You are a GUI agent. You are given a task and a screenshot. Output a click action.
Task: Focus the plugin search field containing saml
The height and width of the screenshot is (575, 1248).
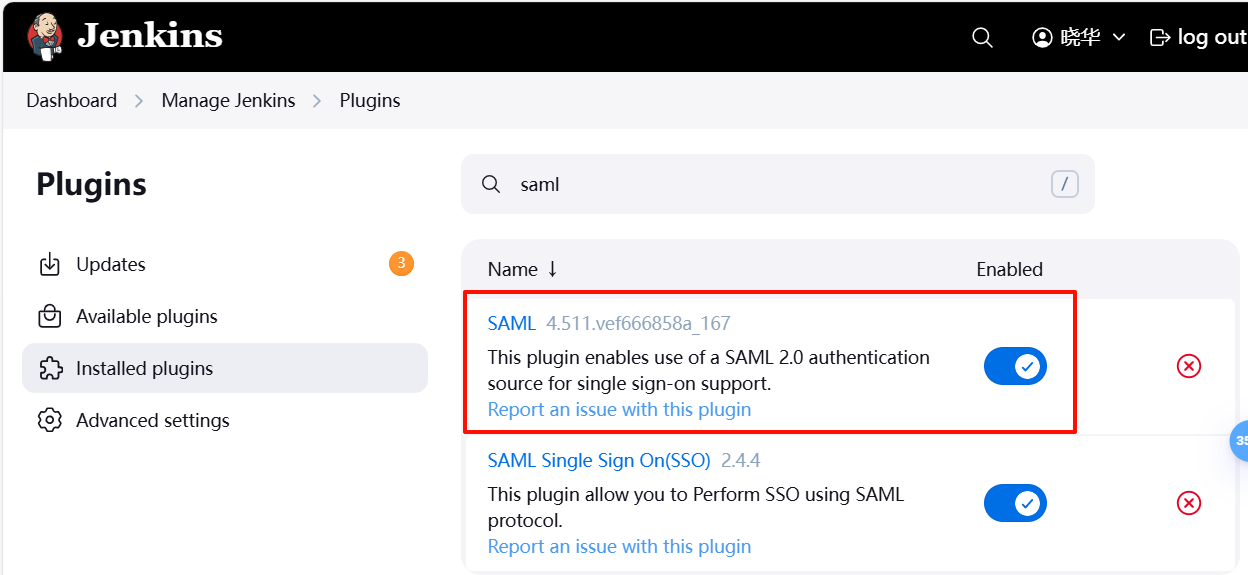point(777,184)
